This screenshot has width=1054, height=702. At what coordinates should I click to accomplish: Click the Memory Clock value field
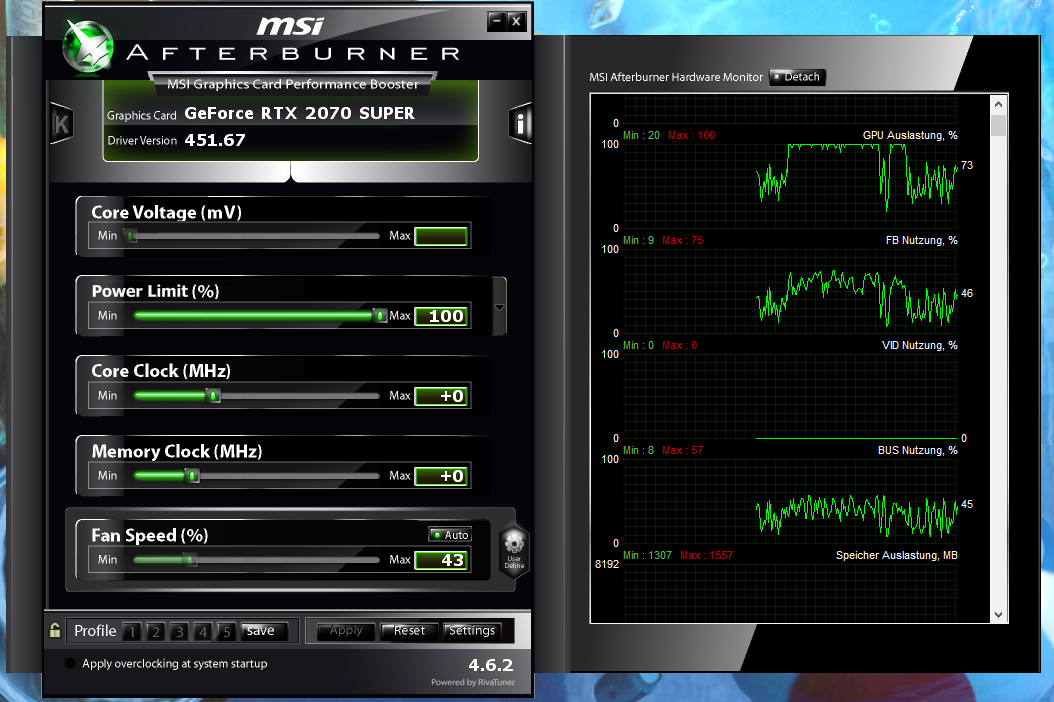click(x=441, y=476)
